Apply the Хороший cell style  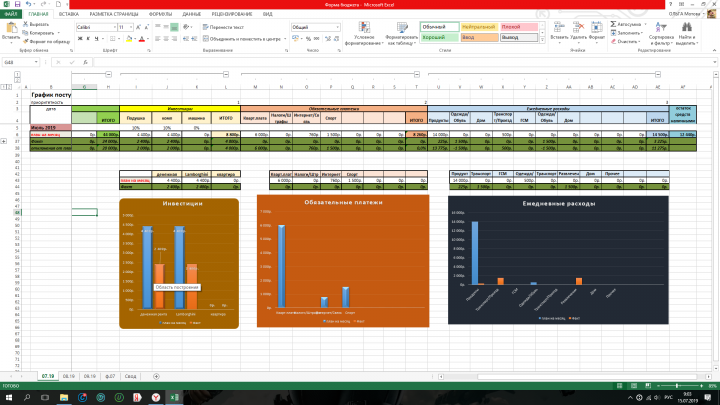tap(439, 37)
